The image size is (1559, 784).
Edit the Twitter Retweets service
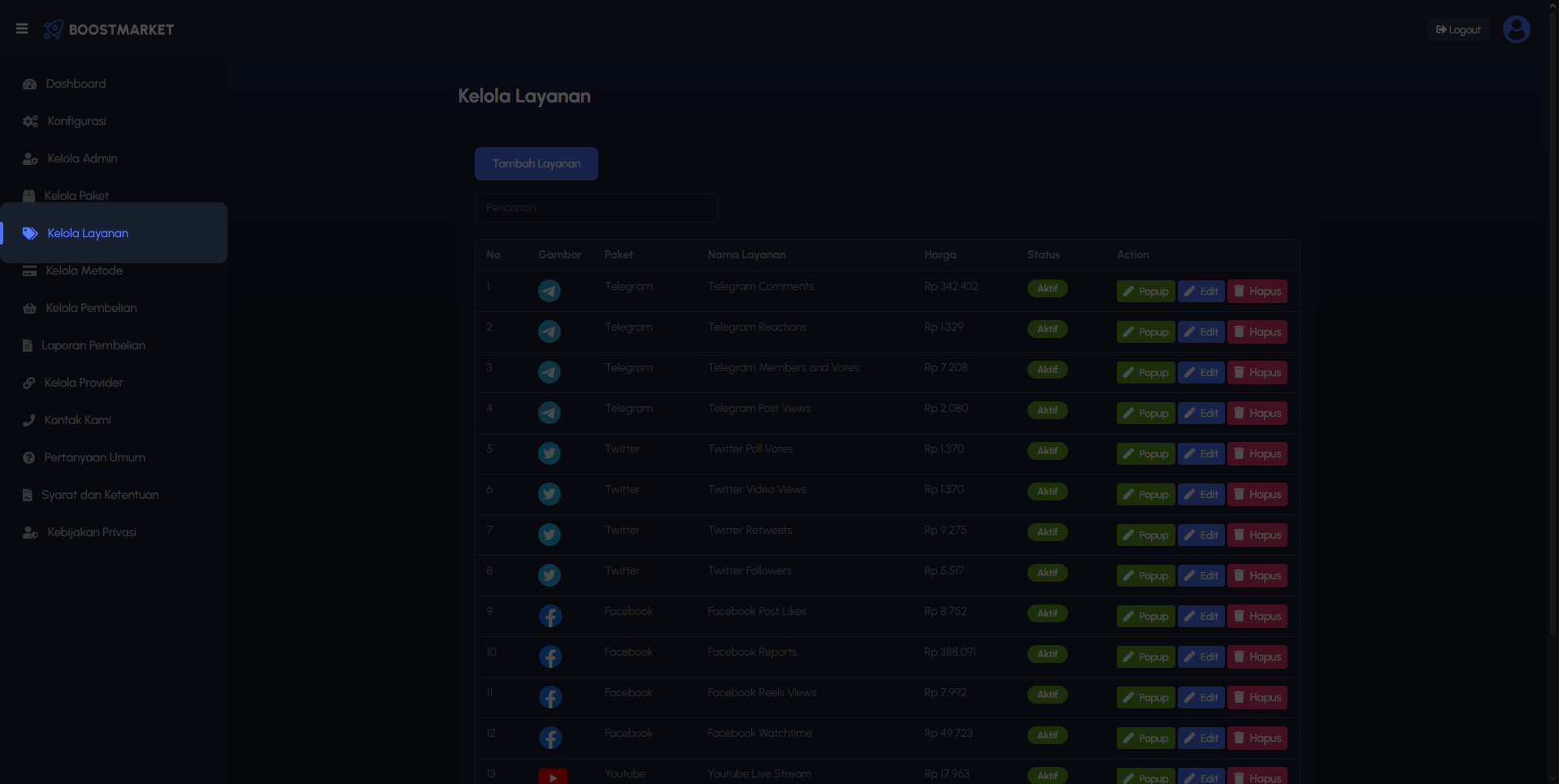click(x=1201, y=535)
